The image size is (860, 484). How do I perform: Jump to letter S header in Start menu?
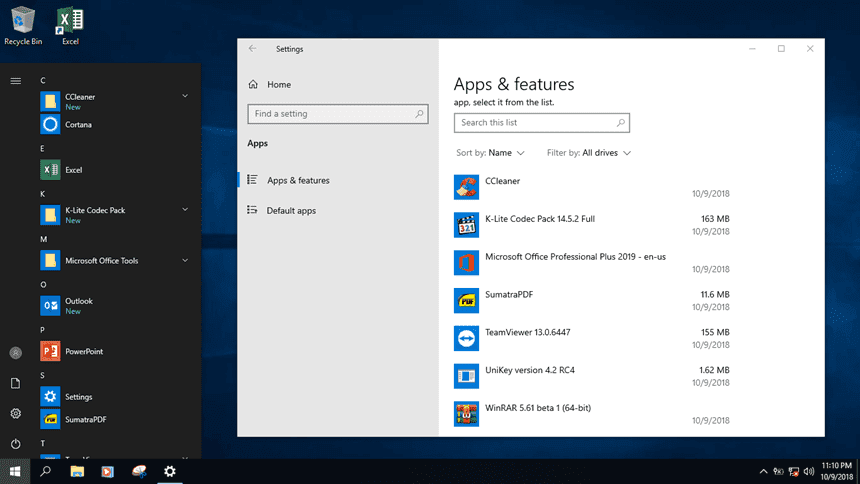point(42,375)
